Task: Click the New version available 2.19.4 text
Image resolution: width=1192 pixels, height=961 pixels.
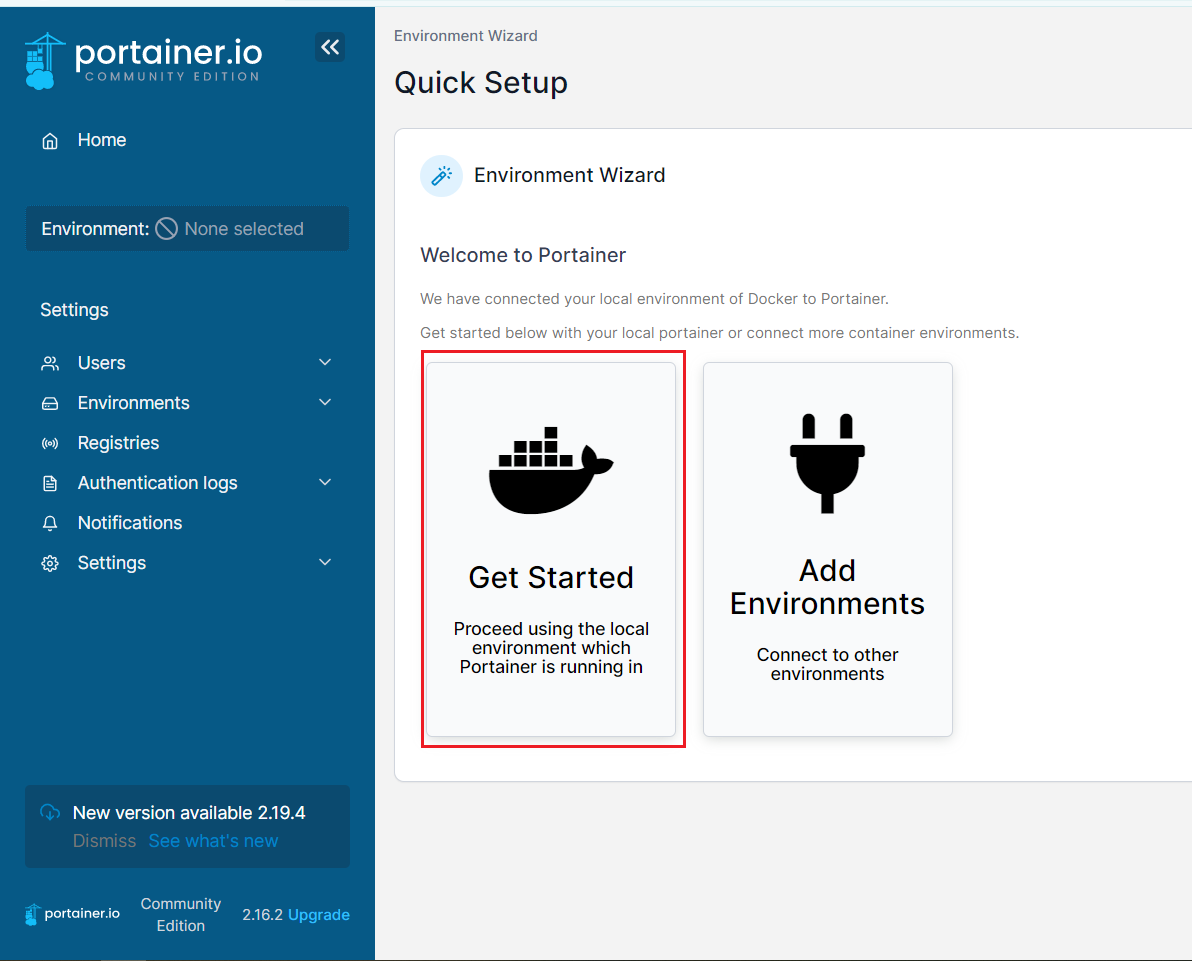Action: [x=189, y=813]
